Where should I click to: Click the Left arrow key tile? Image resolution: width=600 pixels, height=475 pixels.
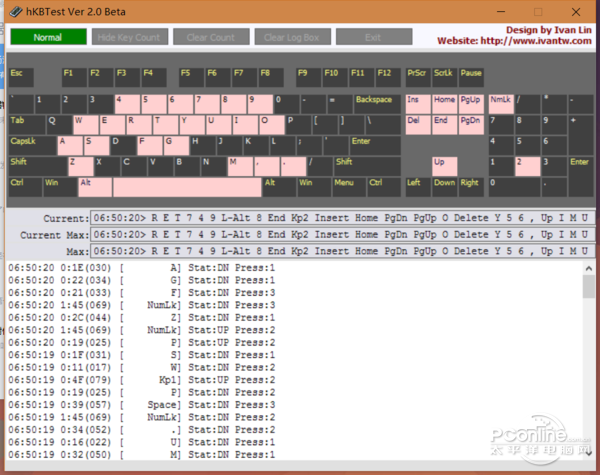(418, 187)
